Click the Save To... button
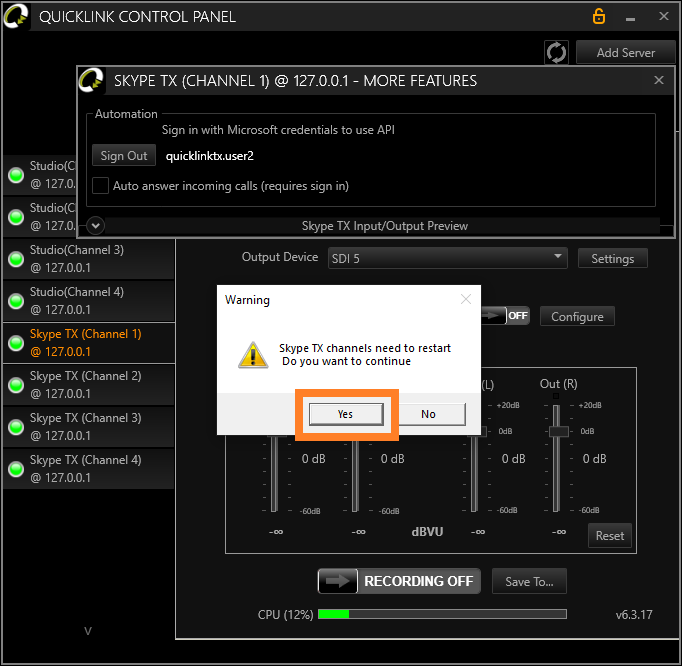The image size is (682, 666). [529, 581]
